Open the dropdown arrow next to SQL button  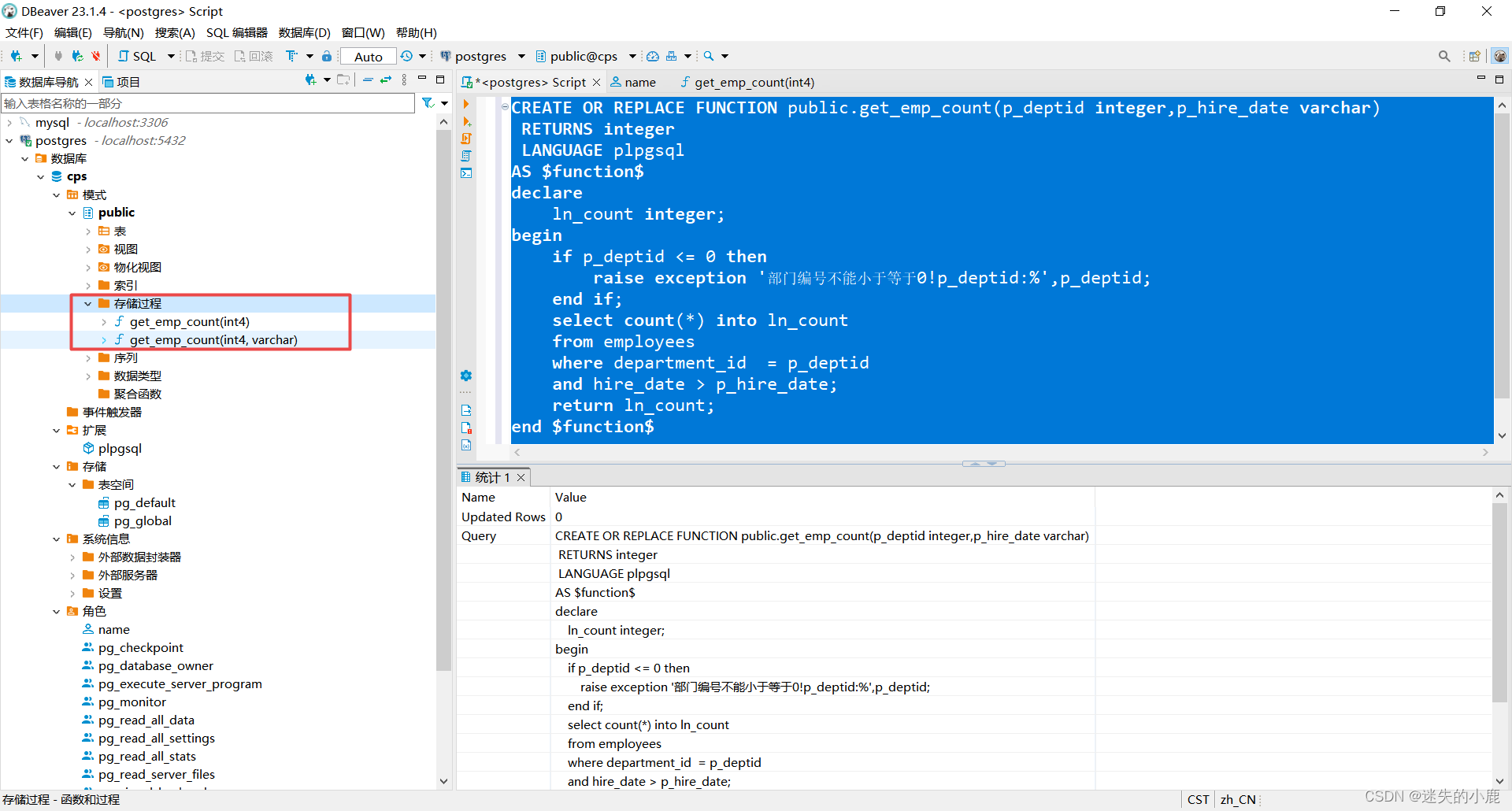pos(171,56)
